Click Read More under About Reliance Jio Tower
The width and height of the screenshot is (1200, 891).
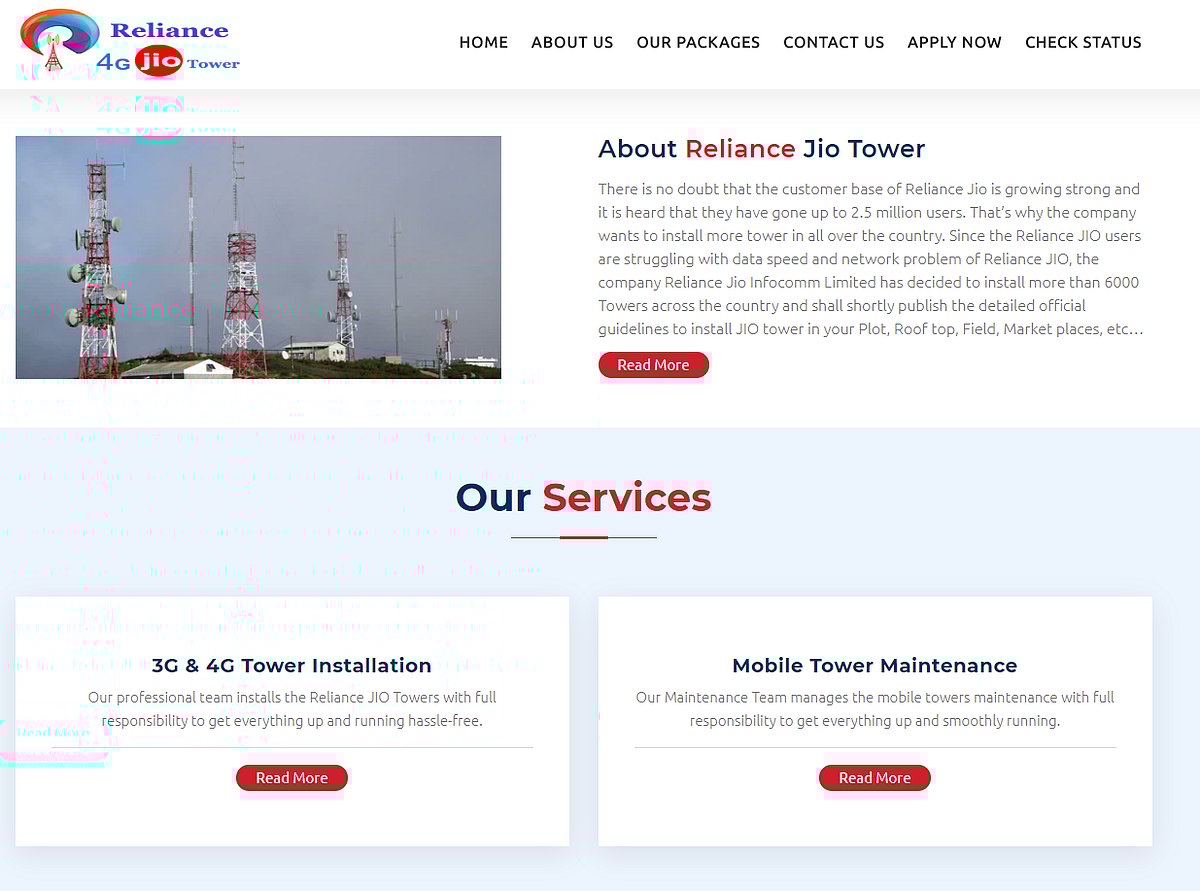click(x=653, y=364)
